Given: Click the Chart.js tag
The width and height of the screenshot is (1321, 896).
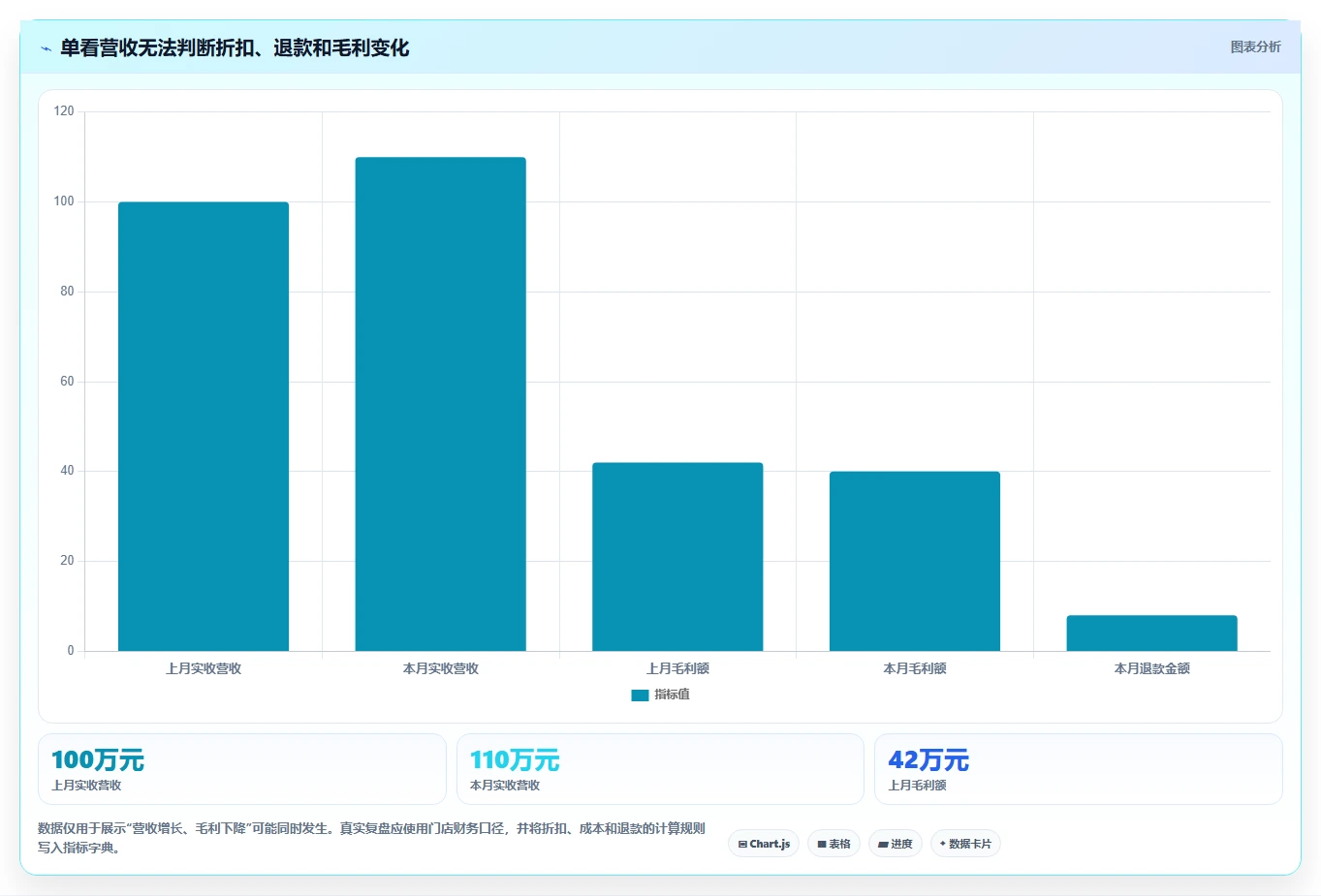Looking at the screenshot, I should [764, 844].
